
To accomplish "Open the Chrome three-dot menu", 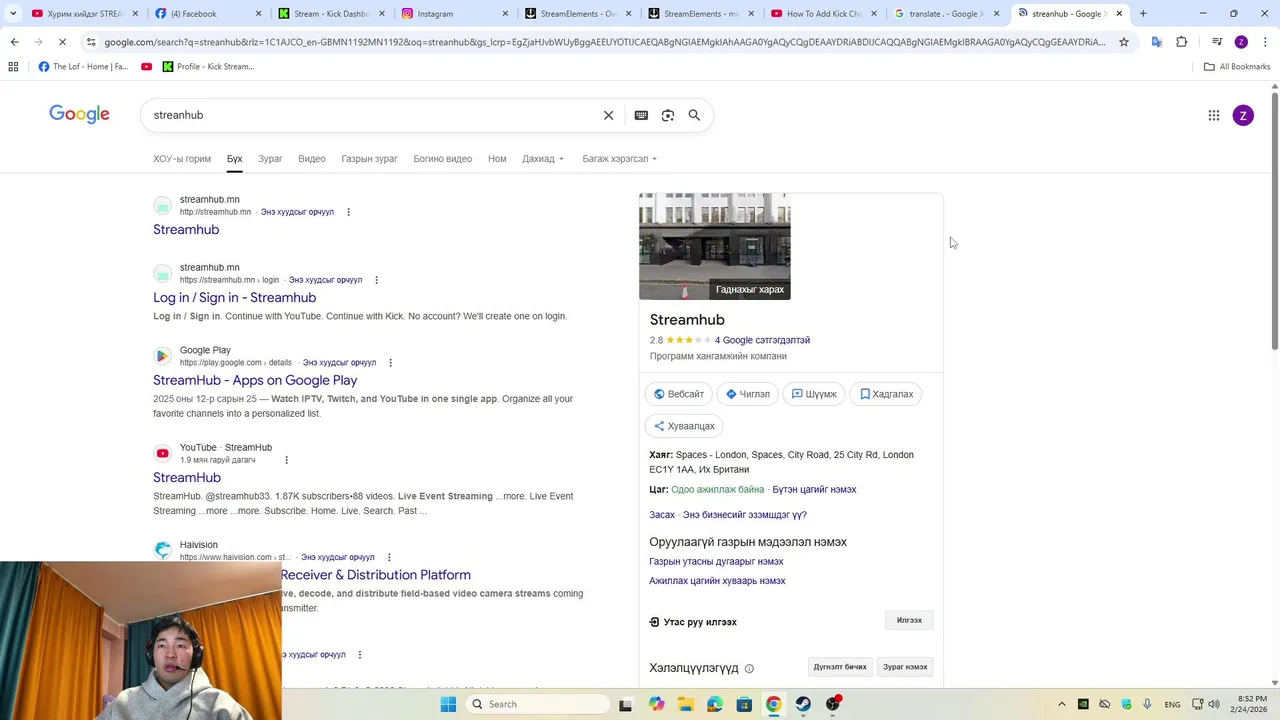I will pos(1263,42).
